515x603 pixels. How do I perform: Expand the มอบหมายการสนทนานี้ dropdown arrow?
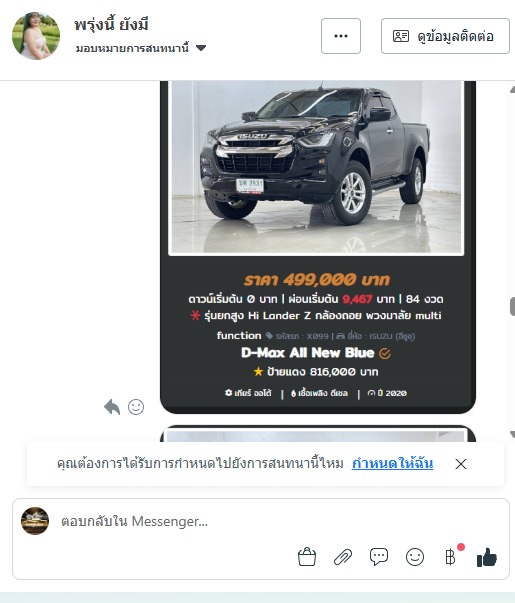[201, 48]
